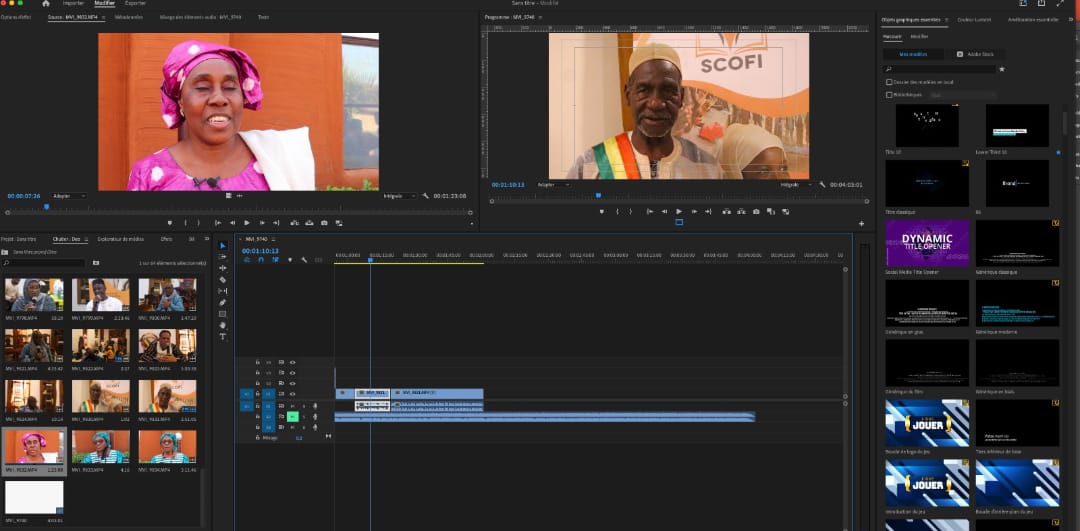This screenshot has height=531, width=1080.
Task: Enable the Bibliothèques checkbox
Action: click(889, 95)
